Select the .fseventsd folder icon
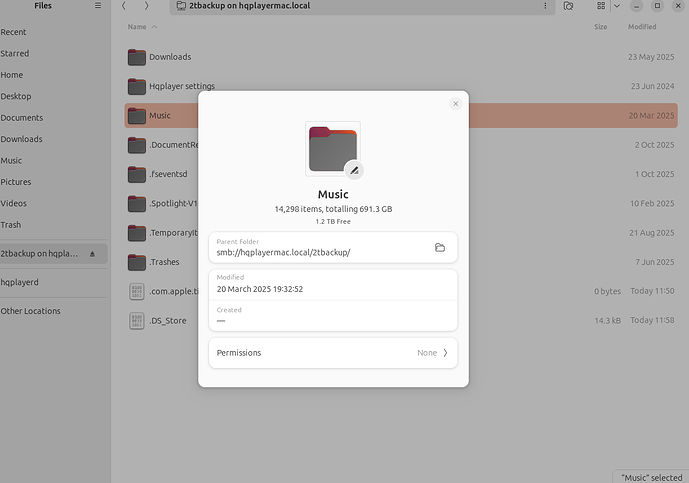689x483 pixels. pos(137,174)
